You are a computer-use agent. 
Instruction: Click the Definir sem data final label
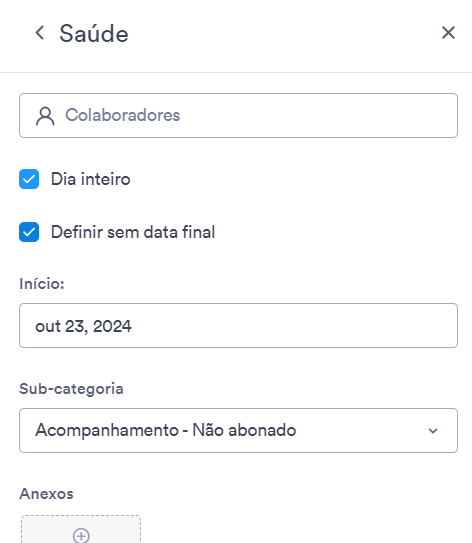pos(133,232)
